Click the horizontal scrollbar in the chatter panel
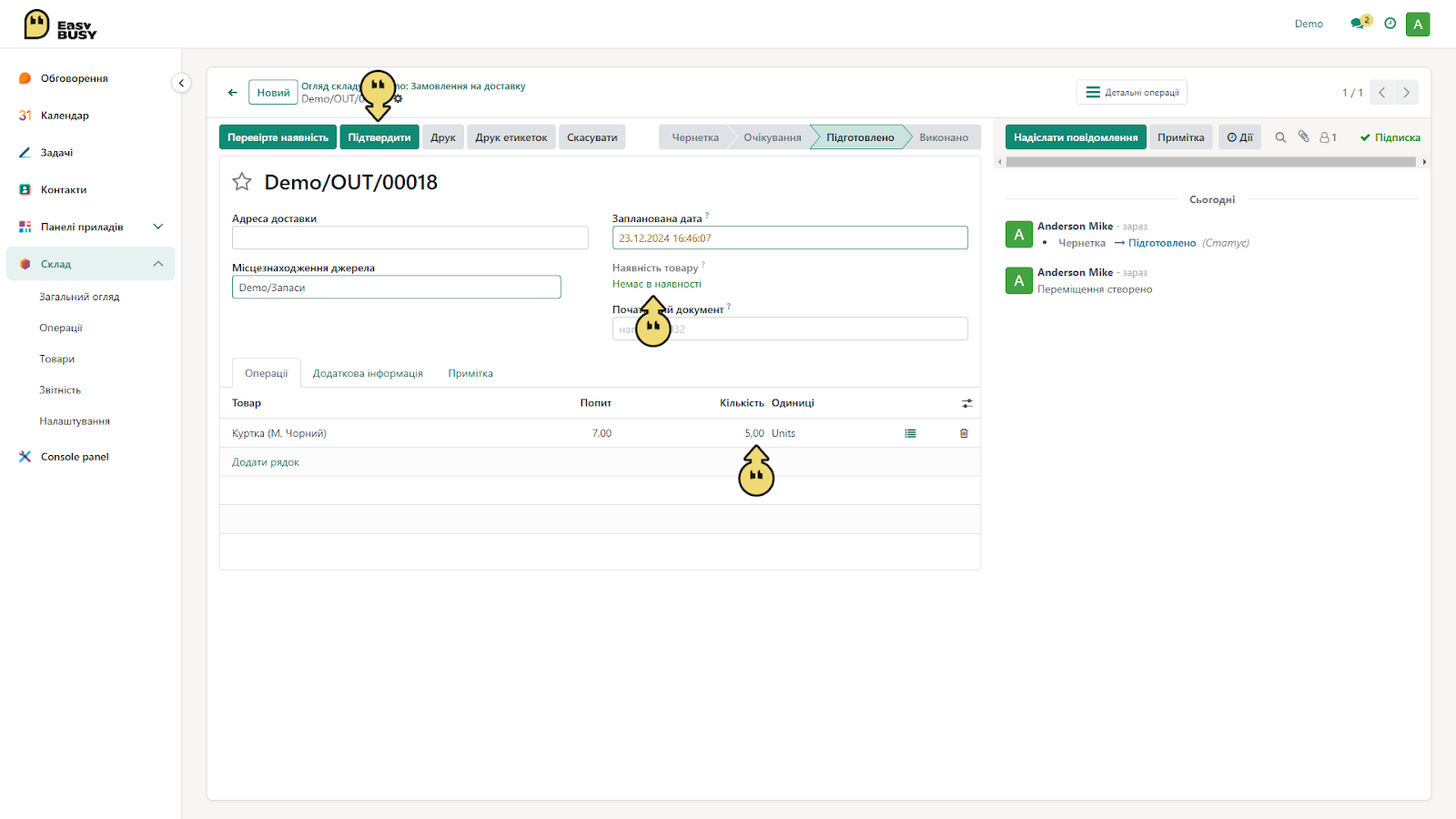This screenshot has height=819, width=1456. coord(1211,162)
